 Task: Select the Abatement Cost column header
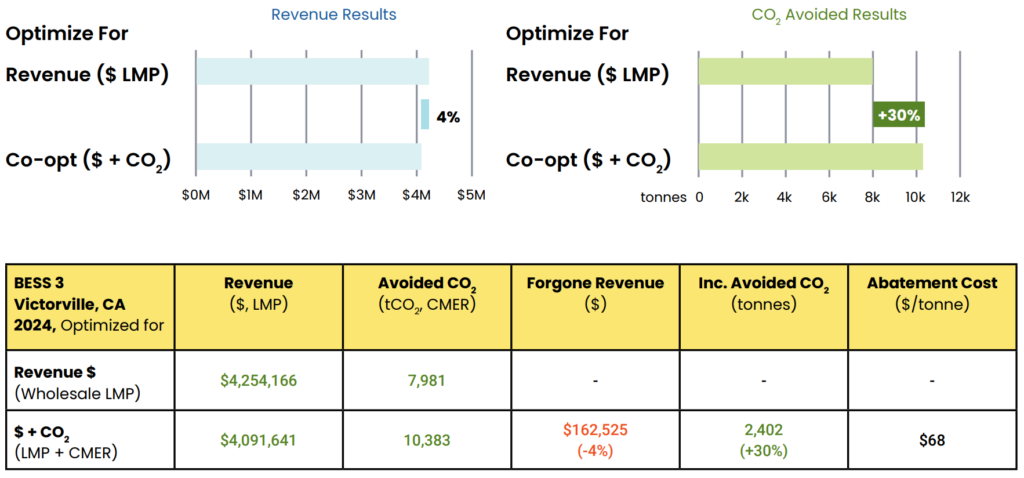931,293
